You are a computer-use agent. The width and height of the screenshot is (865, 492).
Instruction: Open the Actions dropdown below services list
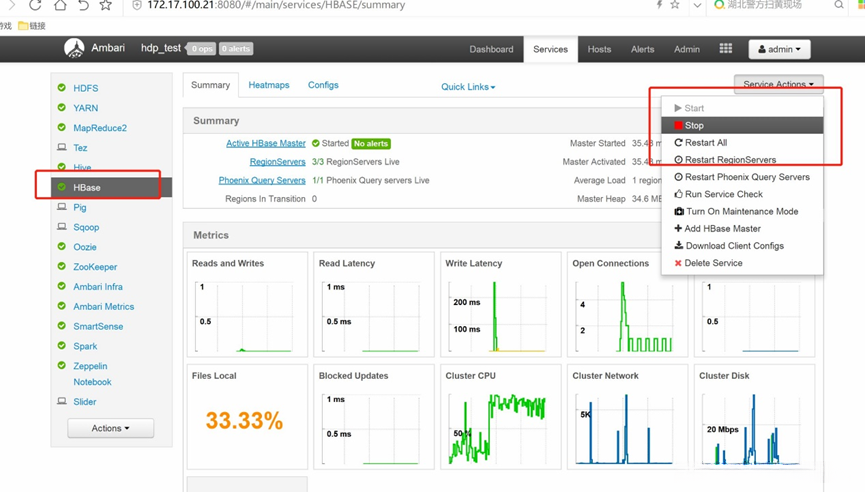[110, 428]
